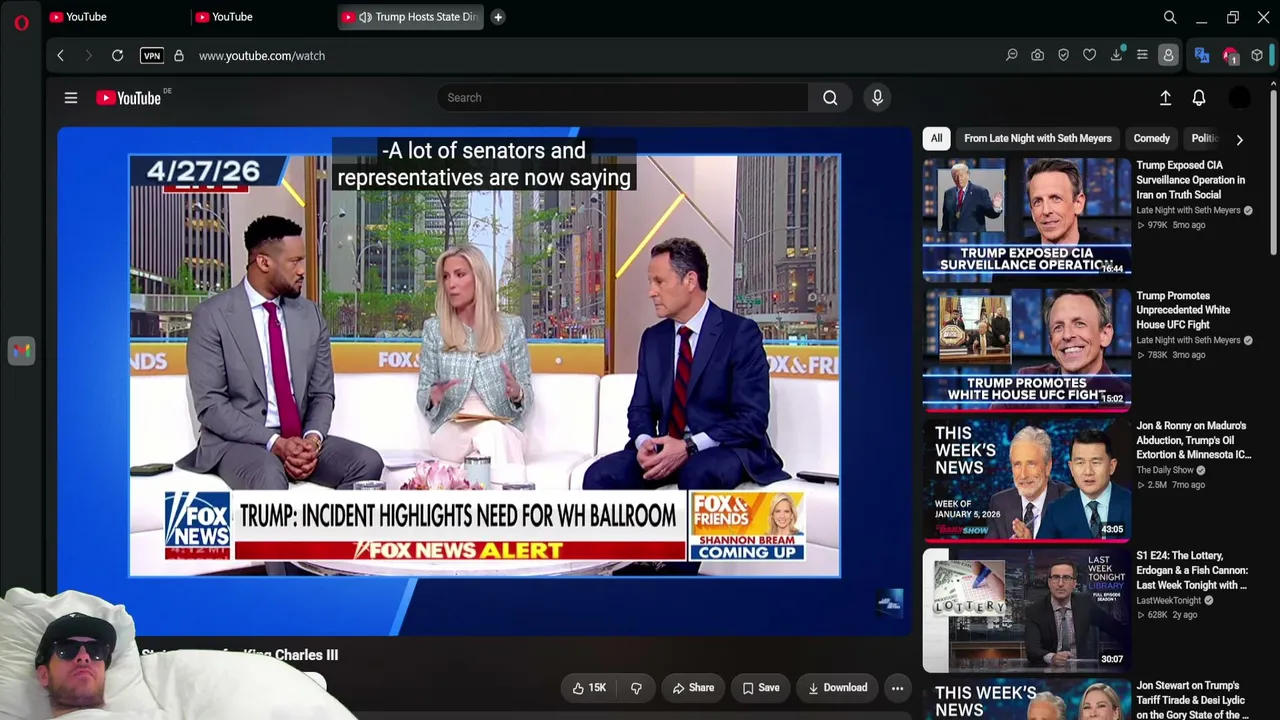Screen dimensions: 1280x720
Task: Open the colorful sidebar app icon
Action: point(21,351)
